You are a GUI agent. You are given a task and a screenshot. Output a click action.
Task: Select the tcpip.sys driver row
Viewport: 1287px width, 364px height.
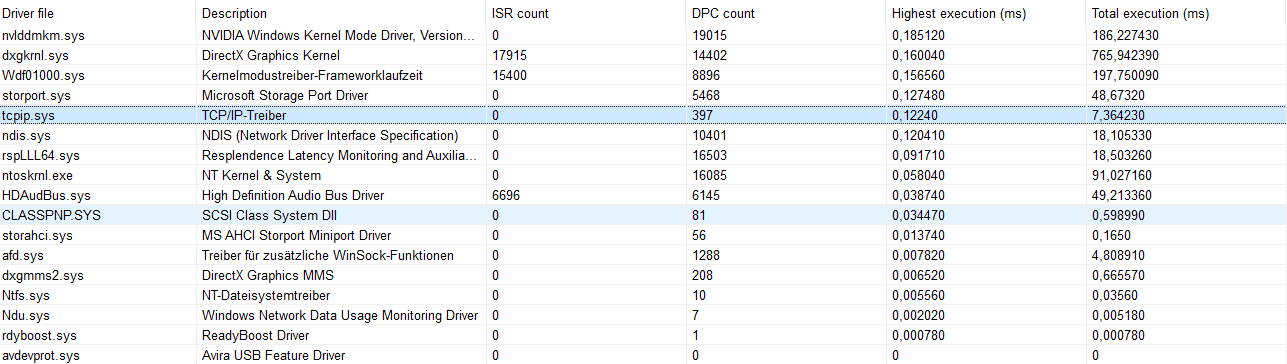(x=643, y=115)
